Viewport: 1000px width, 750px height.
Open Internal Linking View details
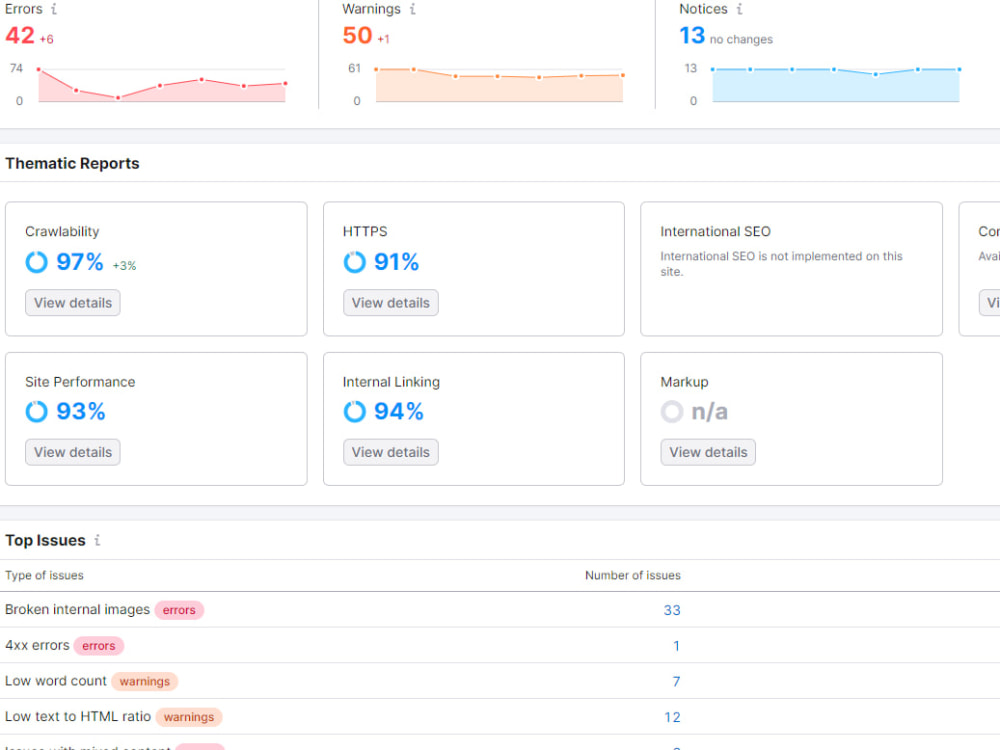391,452
